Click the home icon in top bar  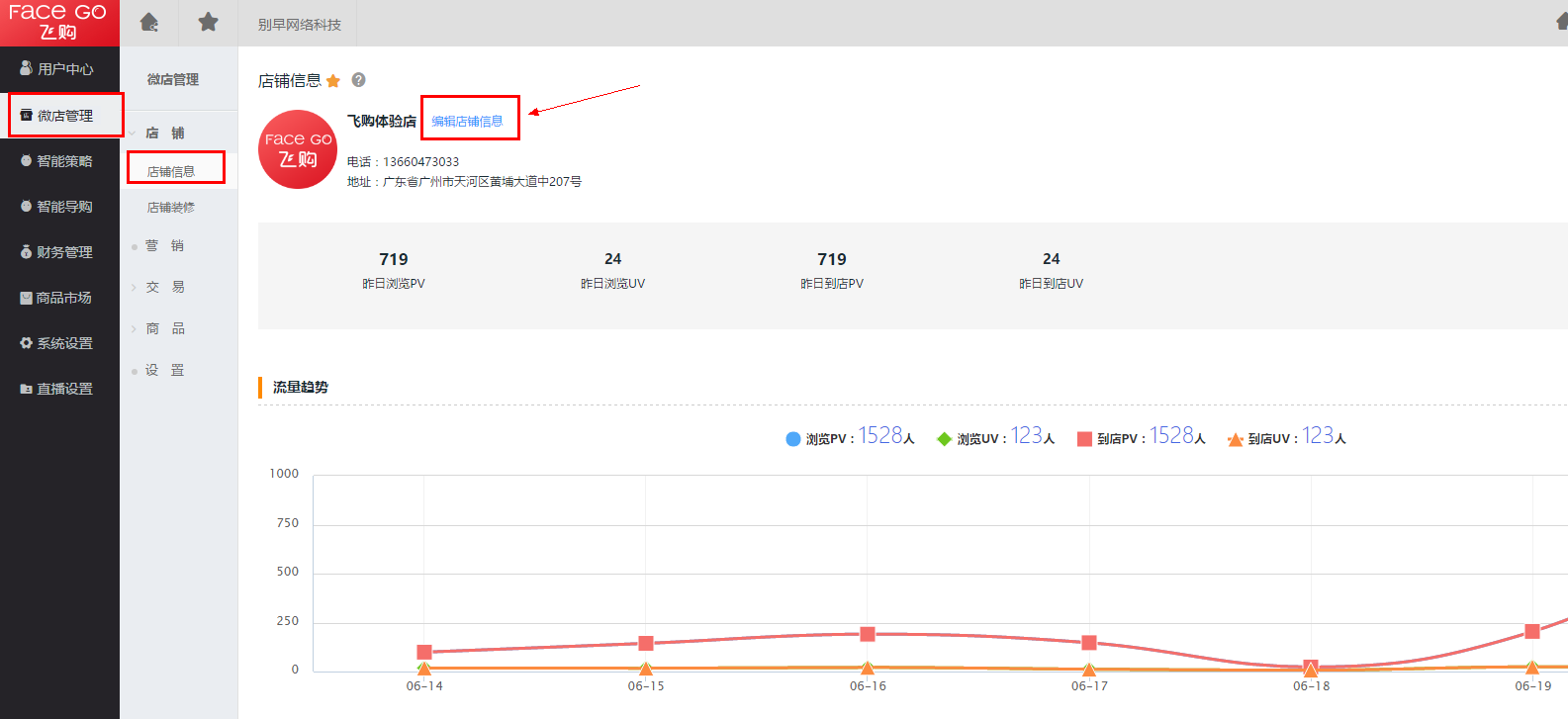coord(148,23)
